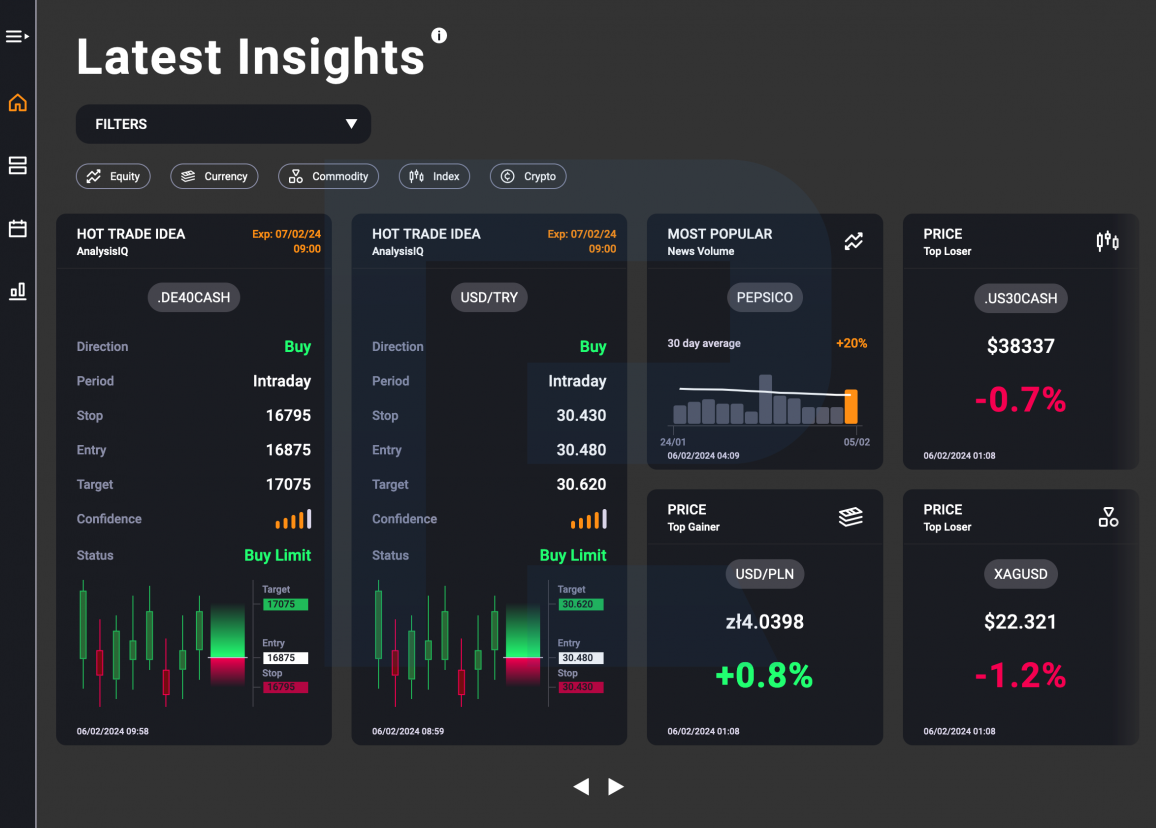Toggle the Commodity filter chip
This screenshot has height=828, width=1156.
tap(328, 176)
